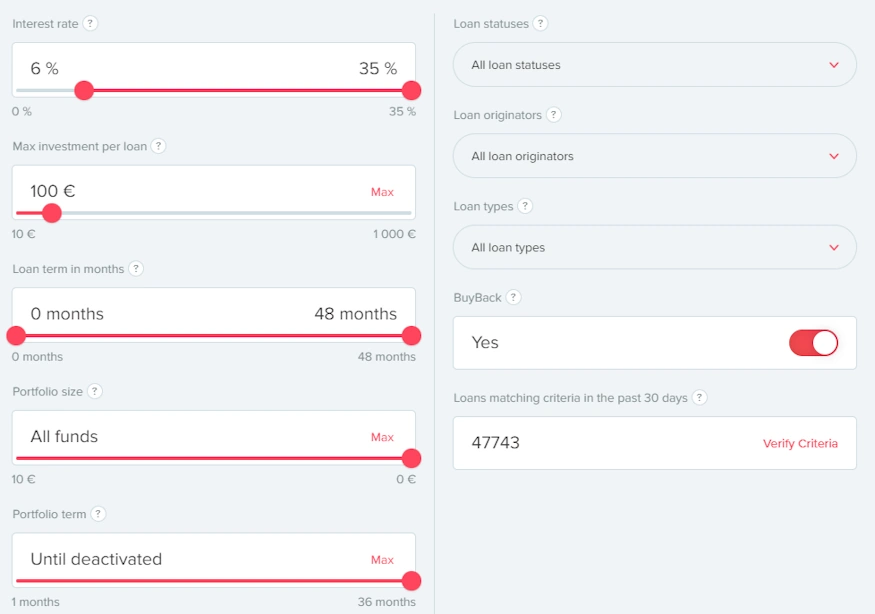Screen dimensions: 875x614
Task: Expand the All loan types dropdown
Action: [x=655, y=247]
